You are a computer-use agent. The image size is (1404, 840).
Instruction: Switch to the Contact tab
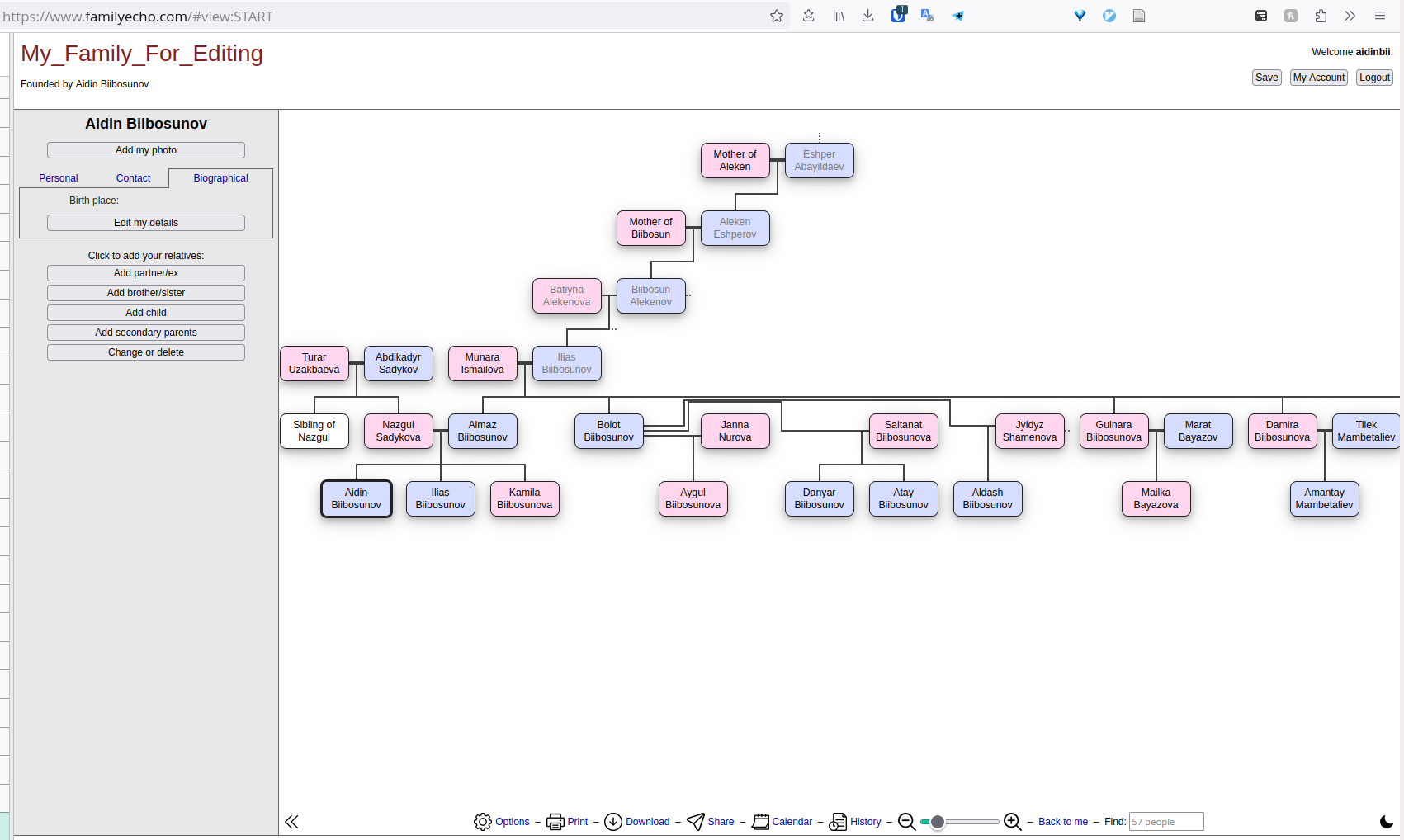click(x=133, y=178)
